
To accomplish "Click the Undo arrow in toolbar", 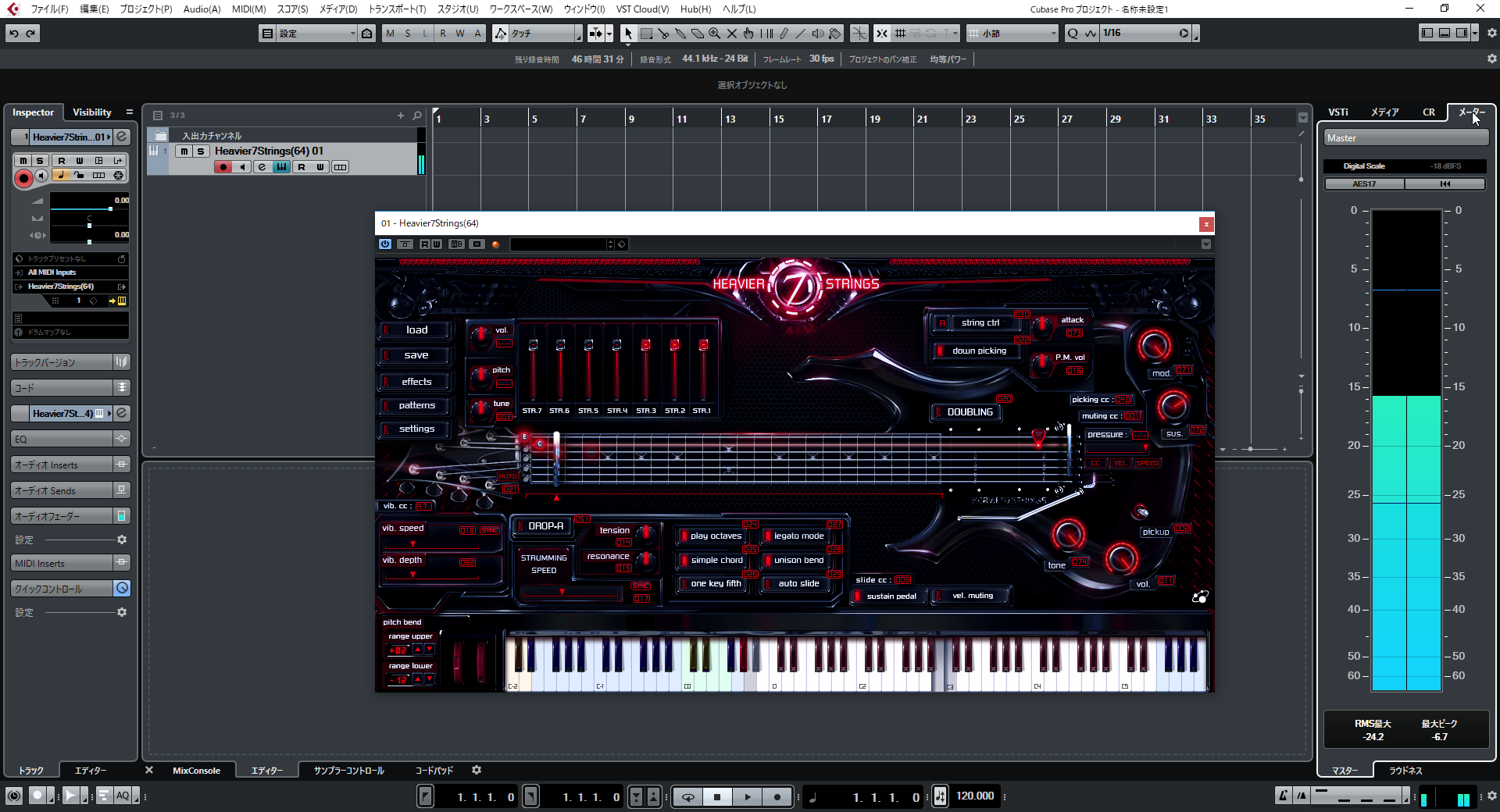I will 14,33.
